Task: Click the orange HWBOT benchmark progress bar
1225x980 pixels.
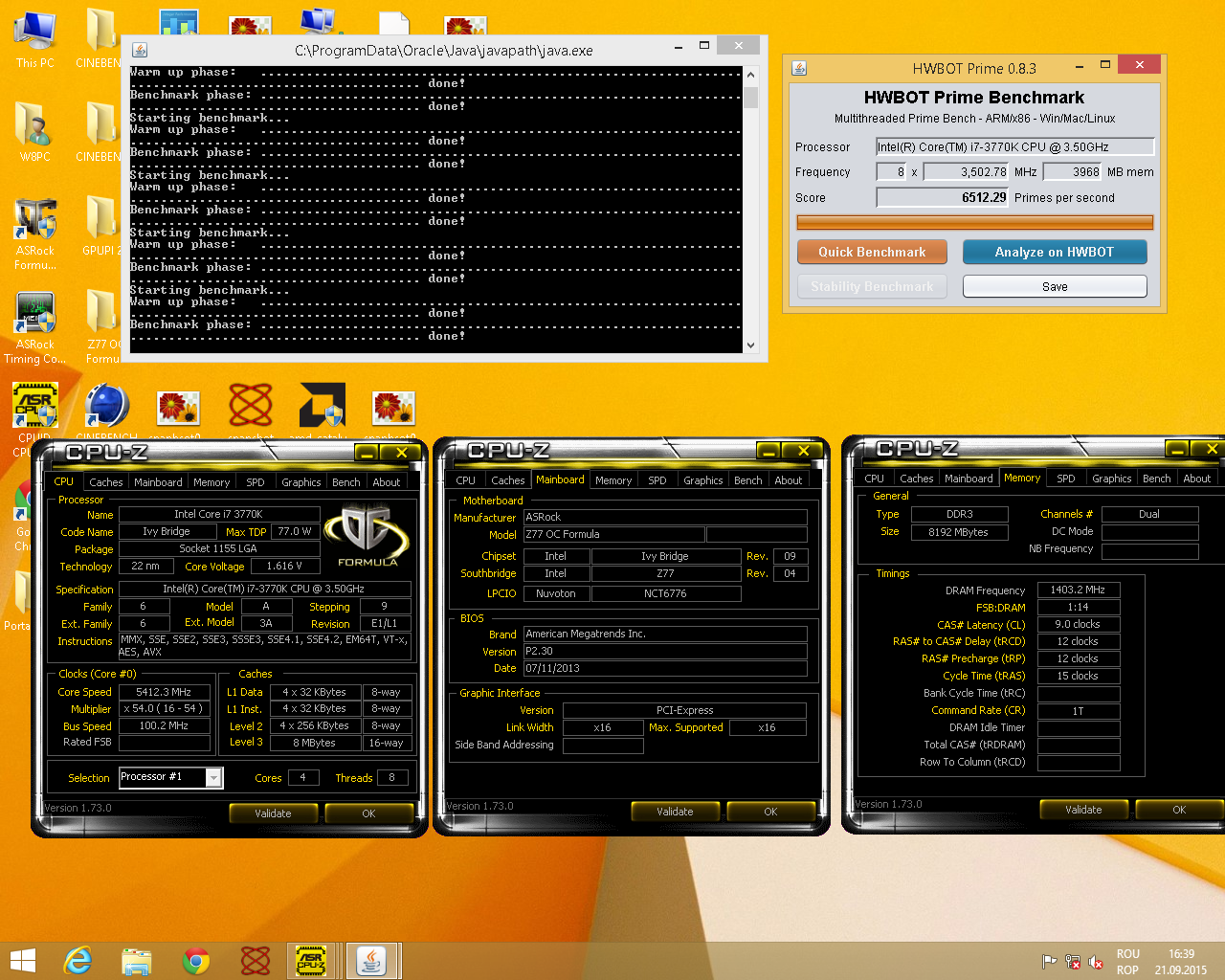Action: click(x=975, y=222)
